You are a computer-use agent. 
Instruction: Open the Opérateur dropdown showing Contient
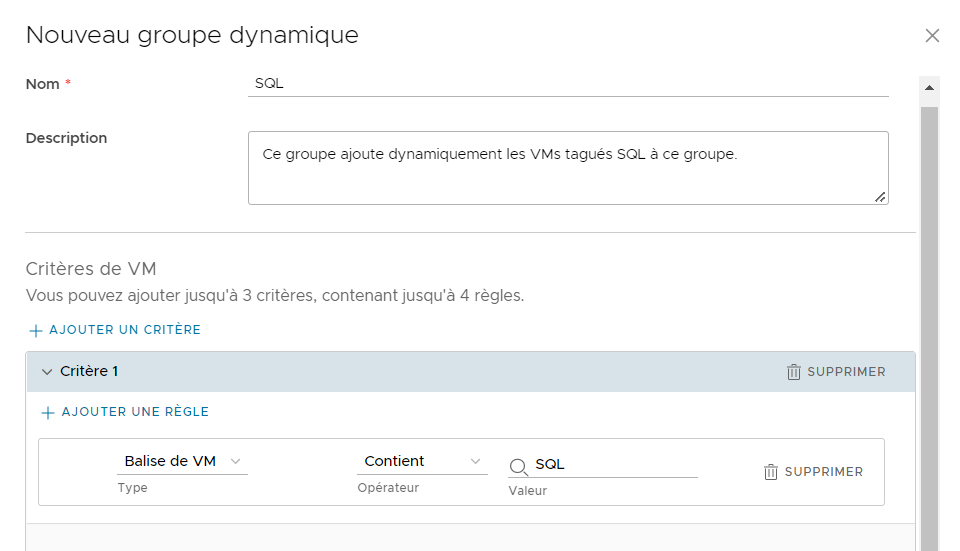coord(421,461)
